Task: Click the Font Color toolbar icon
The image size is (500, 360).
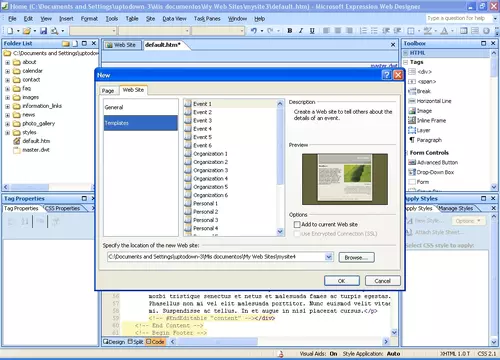Action: coord(444,31)
